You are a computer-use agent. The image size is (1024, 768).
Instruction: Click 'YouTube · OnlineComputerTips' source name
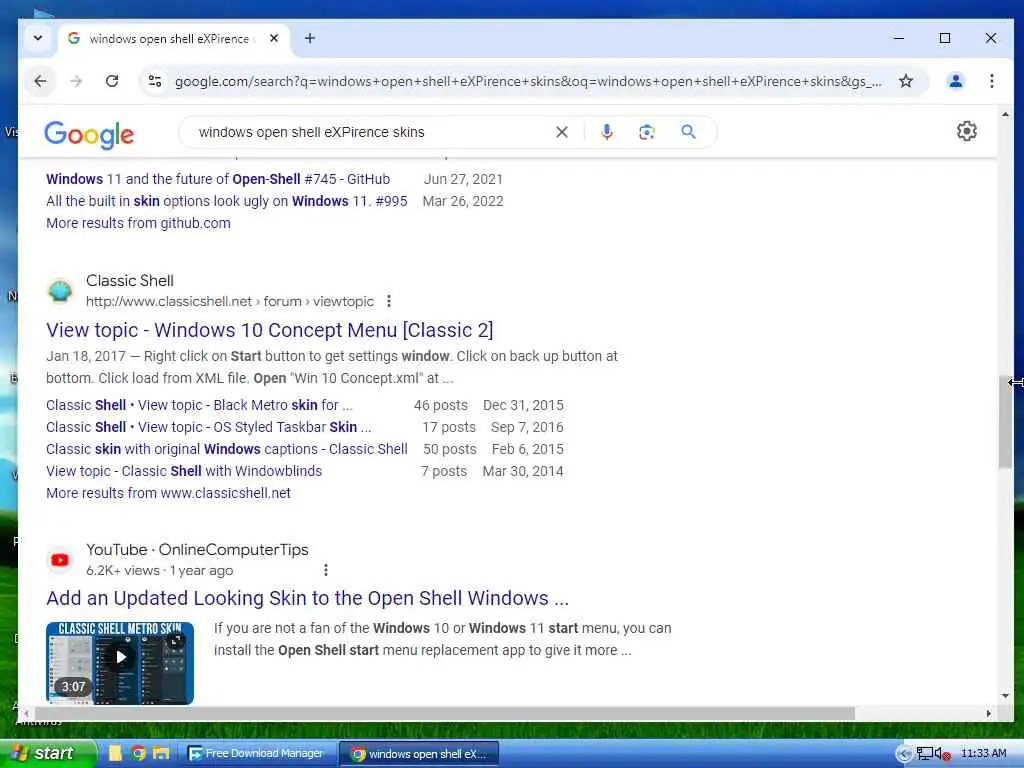click(197, 550)
